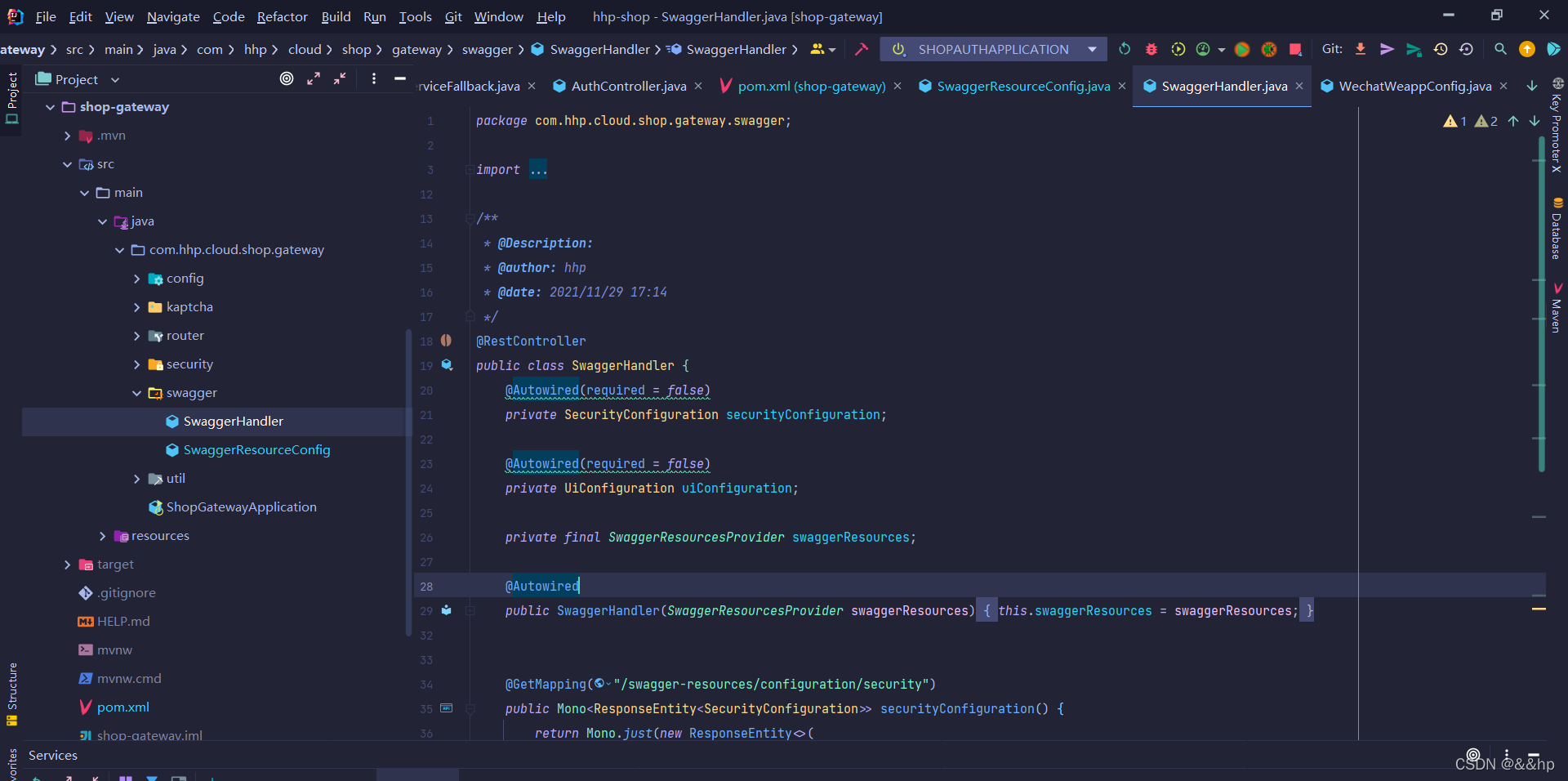Open the Refactor menu
This screenshot has height=781, width=1568.
[x=282, y=16]
